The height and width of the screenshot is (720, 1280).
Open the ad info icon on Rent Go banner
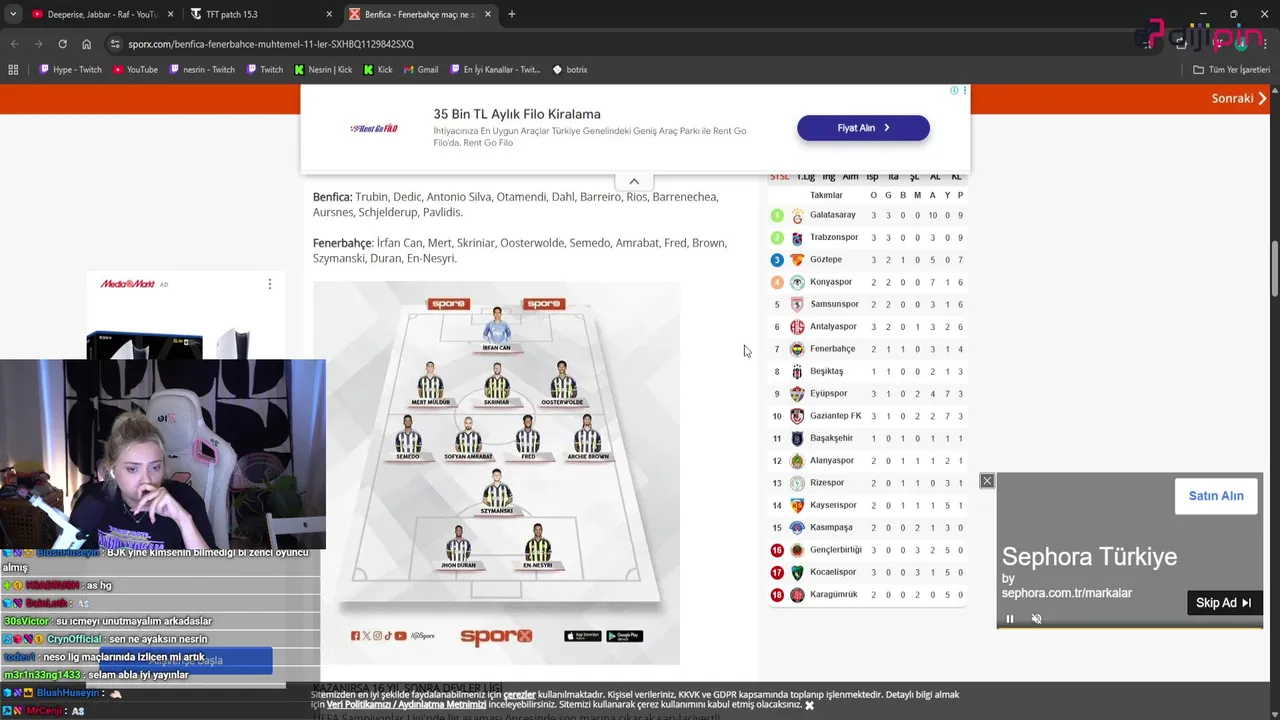click(x=954, y=90)
